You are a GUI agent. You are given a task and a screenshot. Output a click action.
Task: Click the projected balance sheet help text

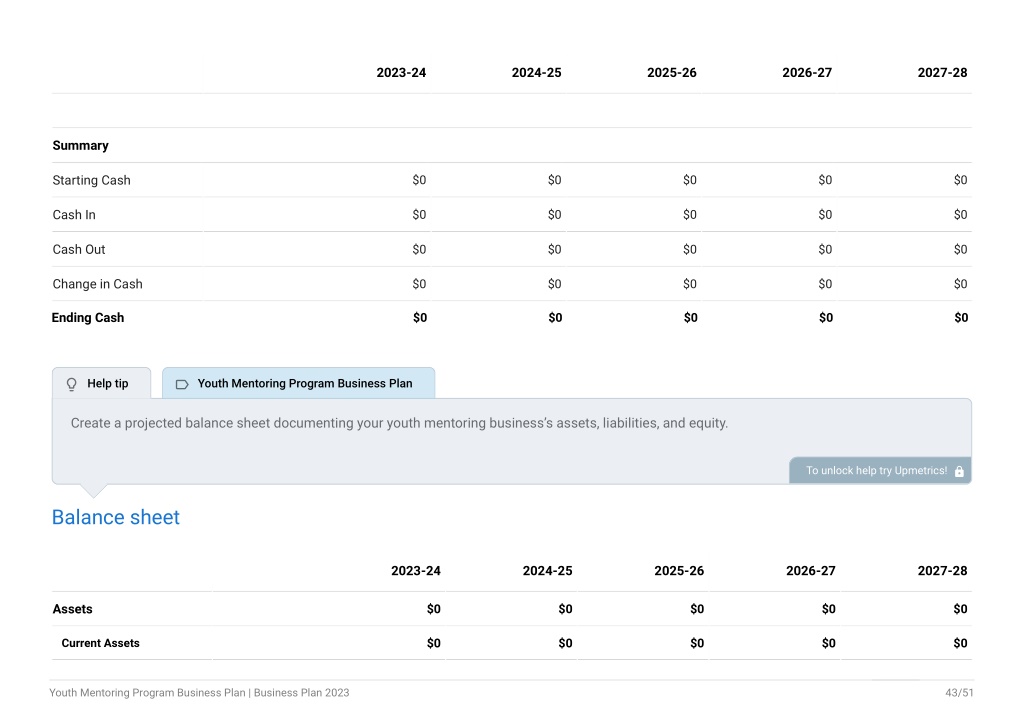(x=399, y=423)
